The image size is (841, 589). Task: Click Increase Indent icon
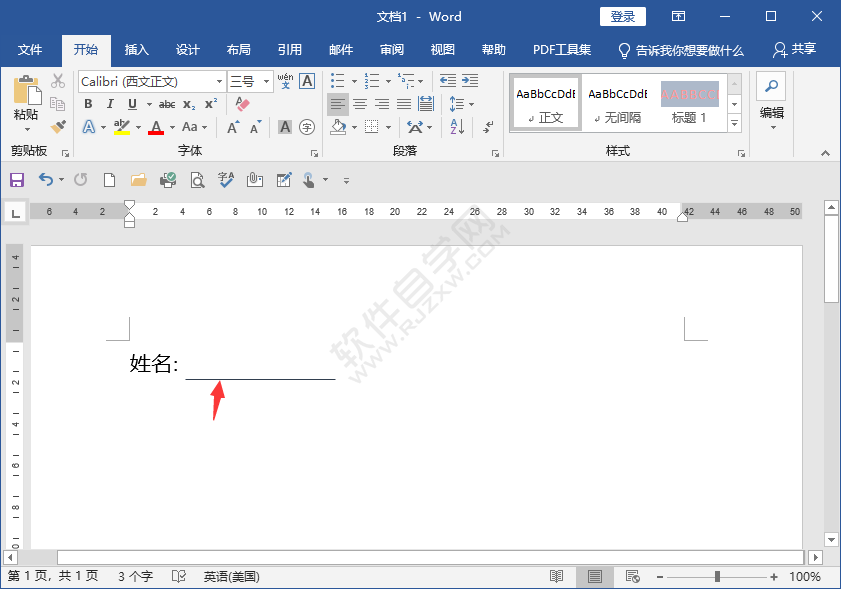[x=470, y=81]
